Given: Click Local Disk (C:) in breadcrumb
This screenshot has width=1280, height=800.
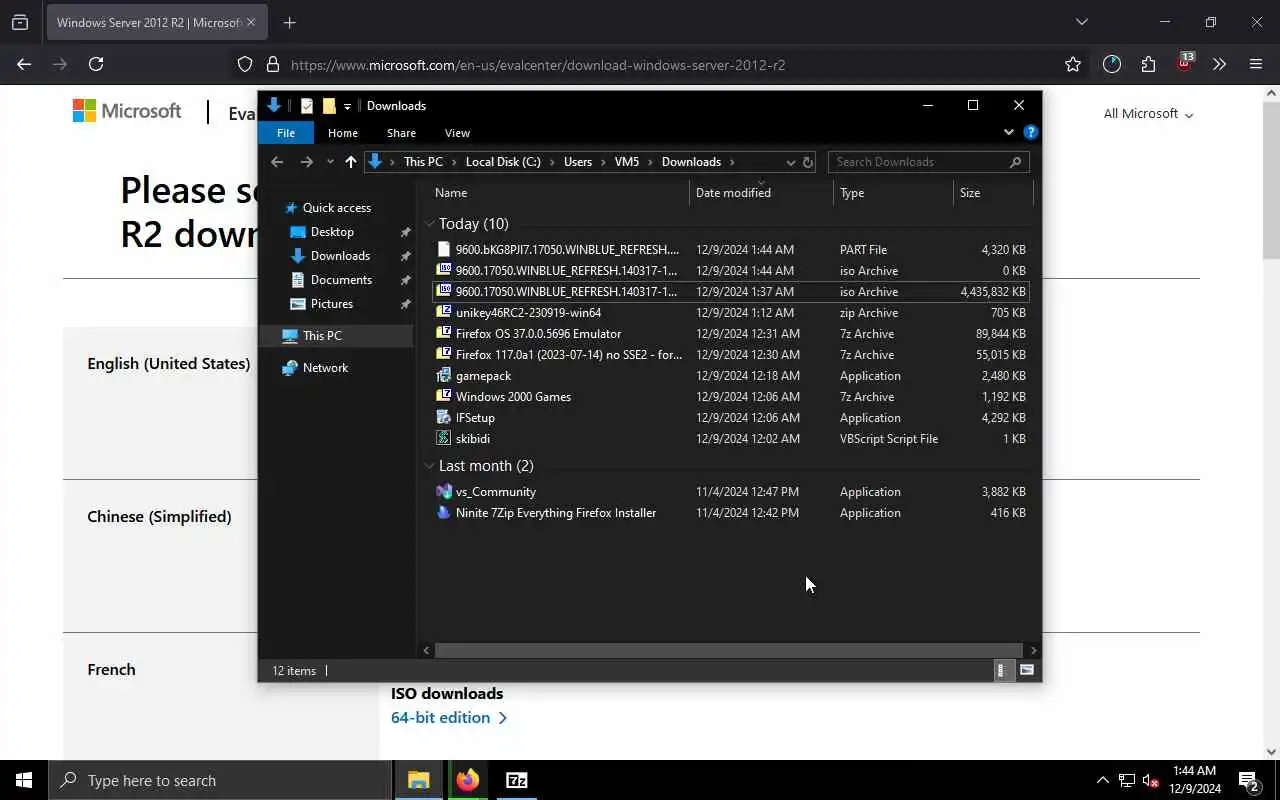Looking at the screenshot, I should (x=503, y=162).
